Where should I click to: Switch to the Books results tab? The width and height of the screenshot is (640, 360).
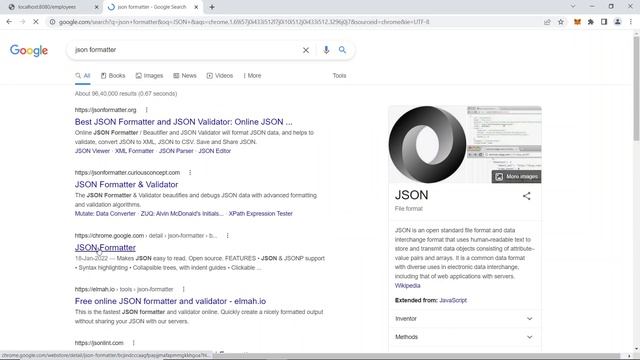point(113,76)
